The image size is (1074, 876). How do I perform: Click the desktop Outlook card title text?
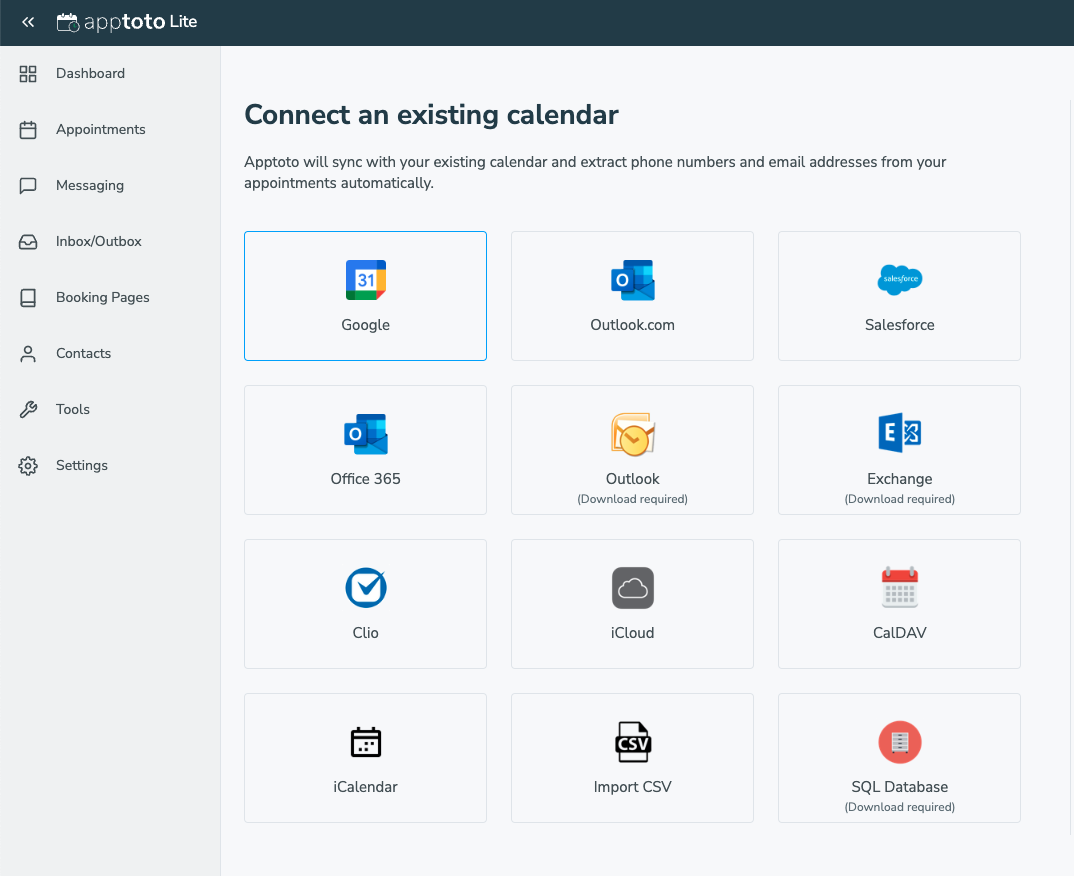tap(633, 479)
